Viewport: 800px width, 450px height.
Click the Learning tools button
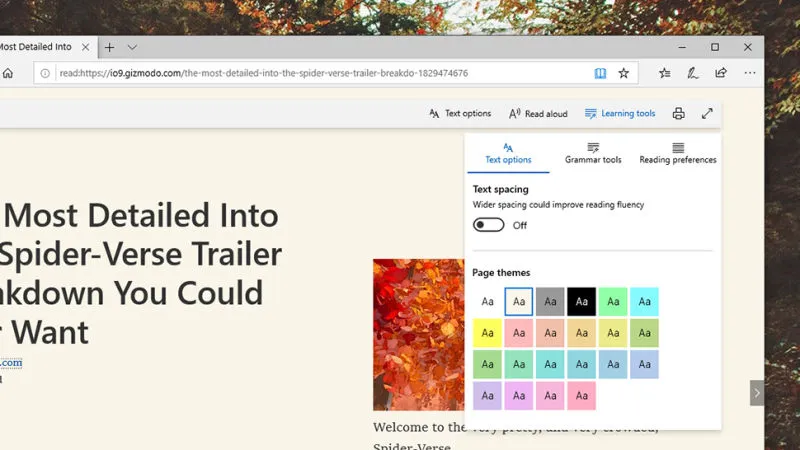(x=620, y=114)
